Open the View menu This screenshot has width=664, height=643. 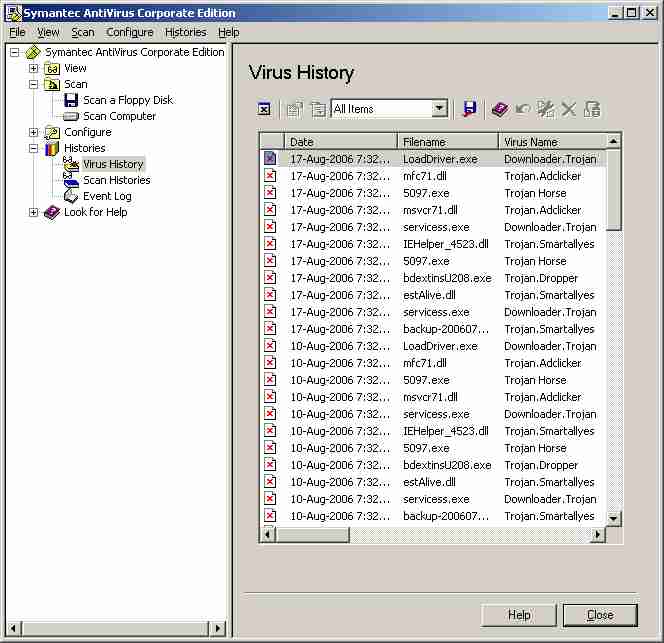click(48, 32)
